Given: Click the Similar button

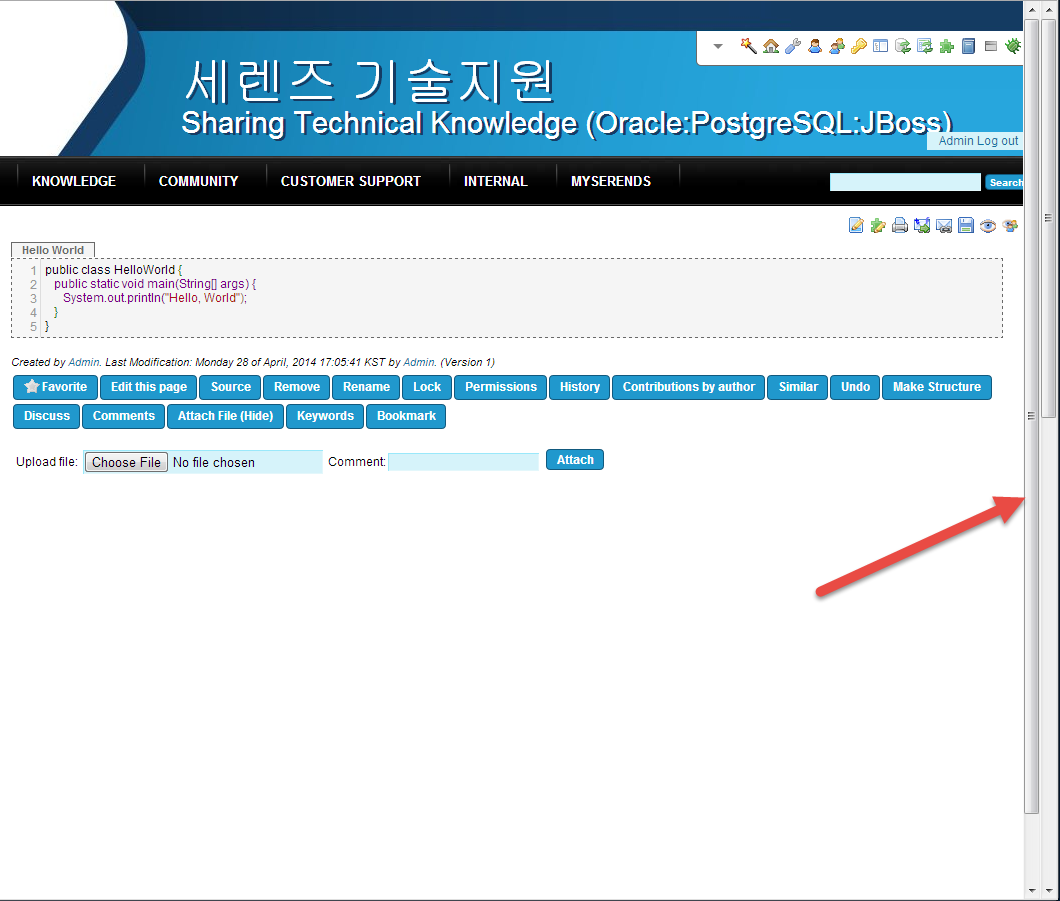Looking at the screenshot, I should point(798,387).
